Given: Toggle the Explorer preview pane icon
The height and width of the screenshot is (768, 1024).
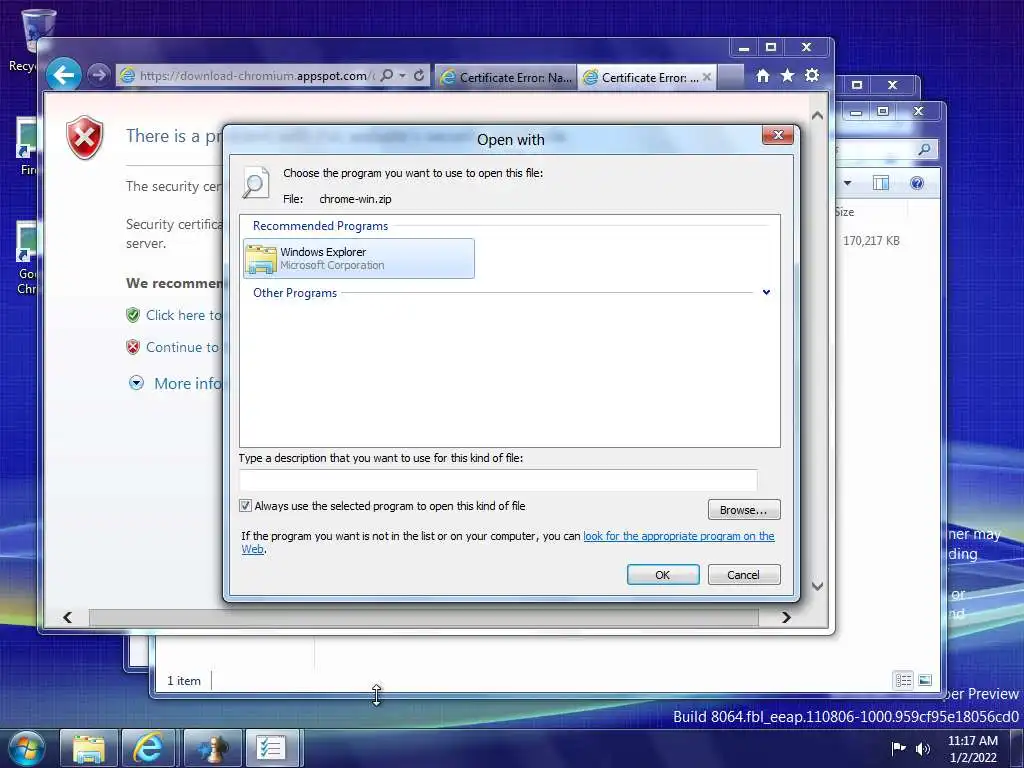Looking at the screenshot, I should (x=881, y=184).
